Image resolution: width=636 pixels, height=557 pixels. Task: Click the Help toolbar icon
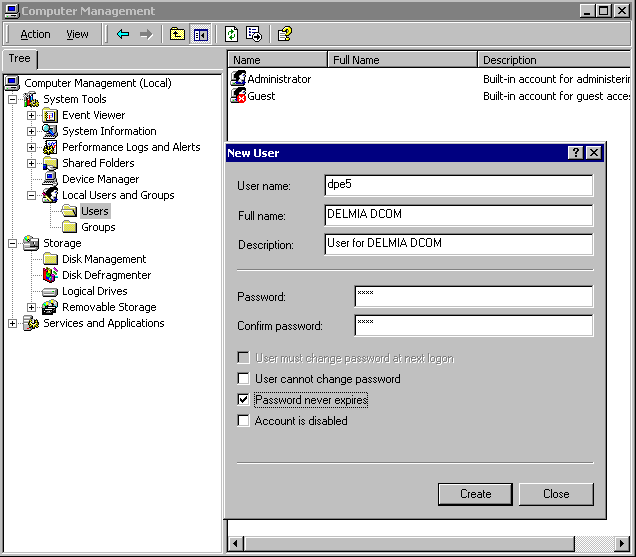click(x=285, y=34)
